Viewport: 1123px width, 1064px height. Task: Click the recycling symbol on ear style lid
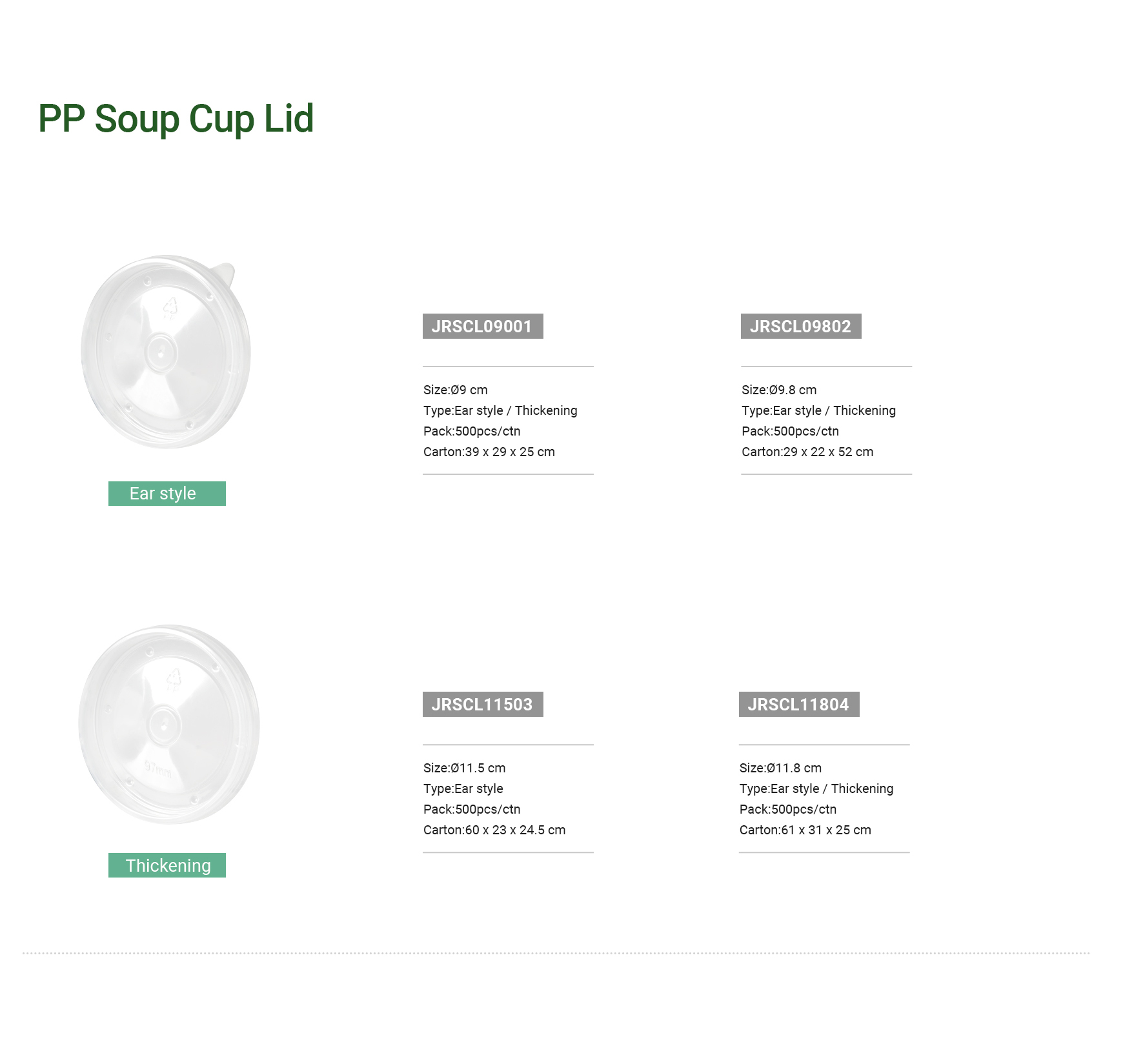(x=170, y=308)
